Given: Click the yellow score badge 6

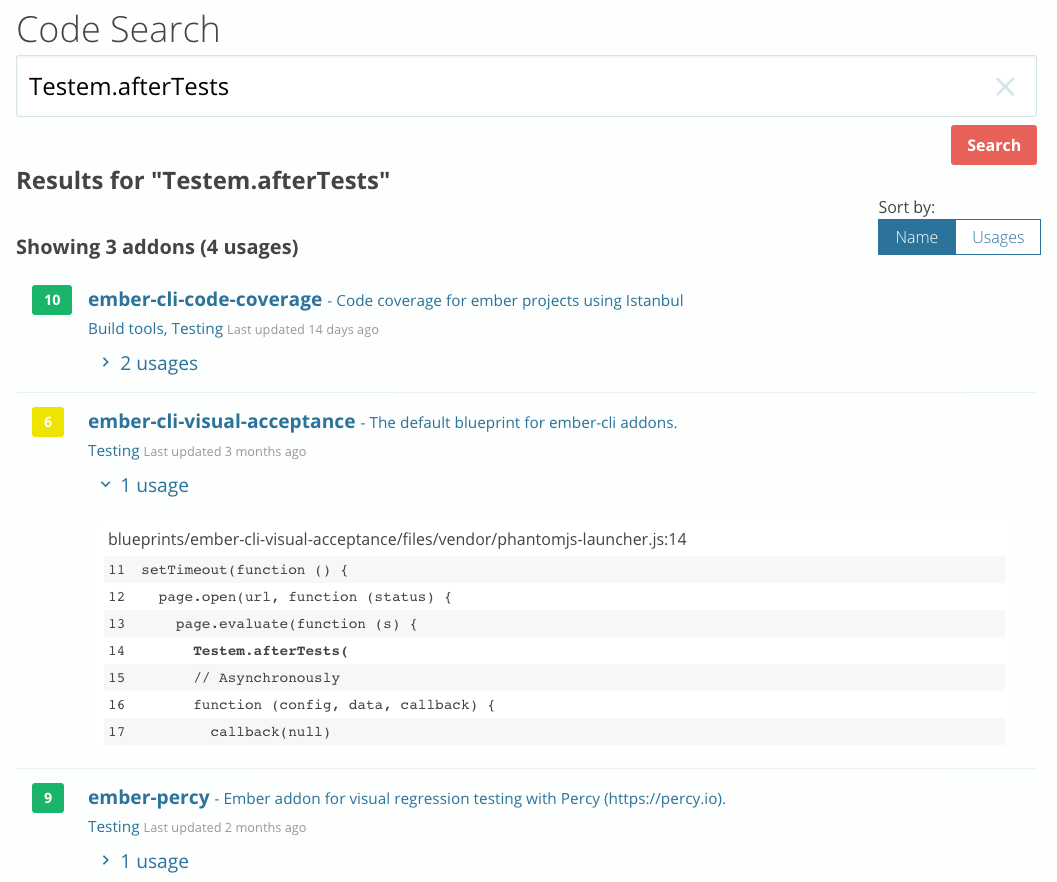Looking at the screenshot, I should pos(48,422).
